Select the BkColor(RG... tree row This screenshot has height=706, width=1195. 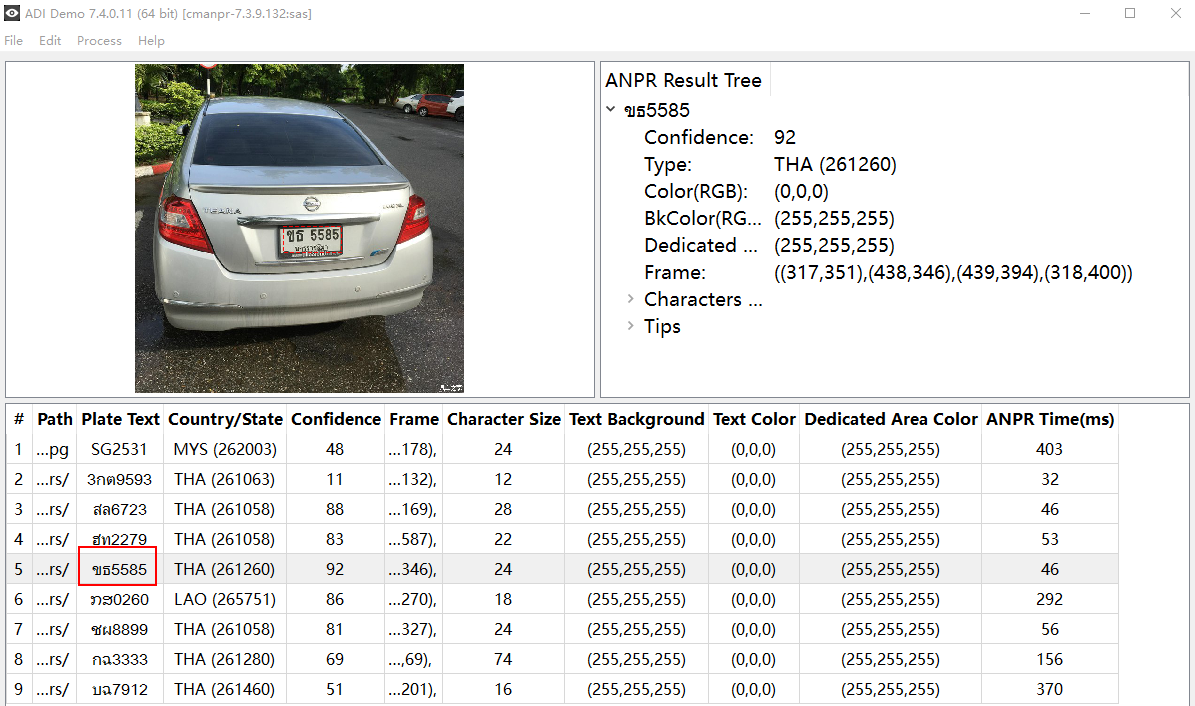[x=769, y=219]
